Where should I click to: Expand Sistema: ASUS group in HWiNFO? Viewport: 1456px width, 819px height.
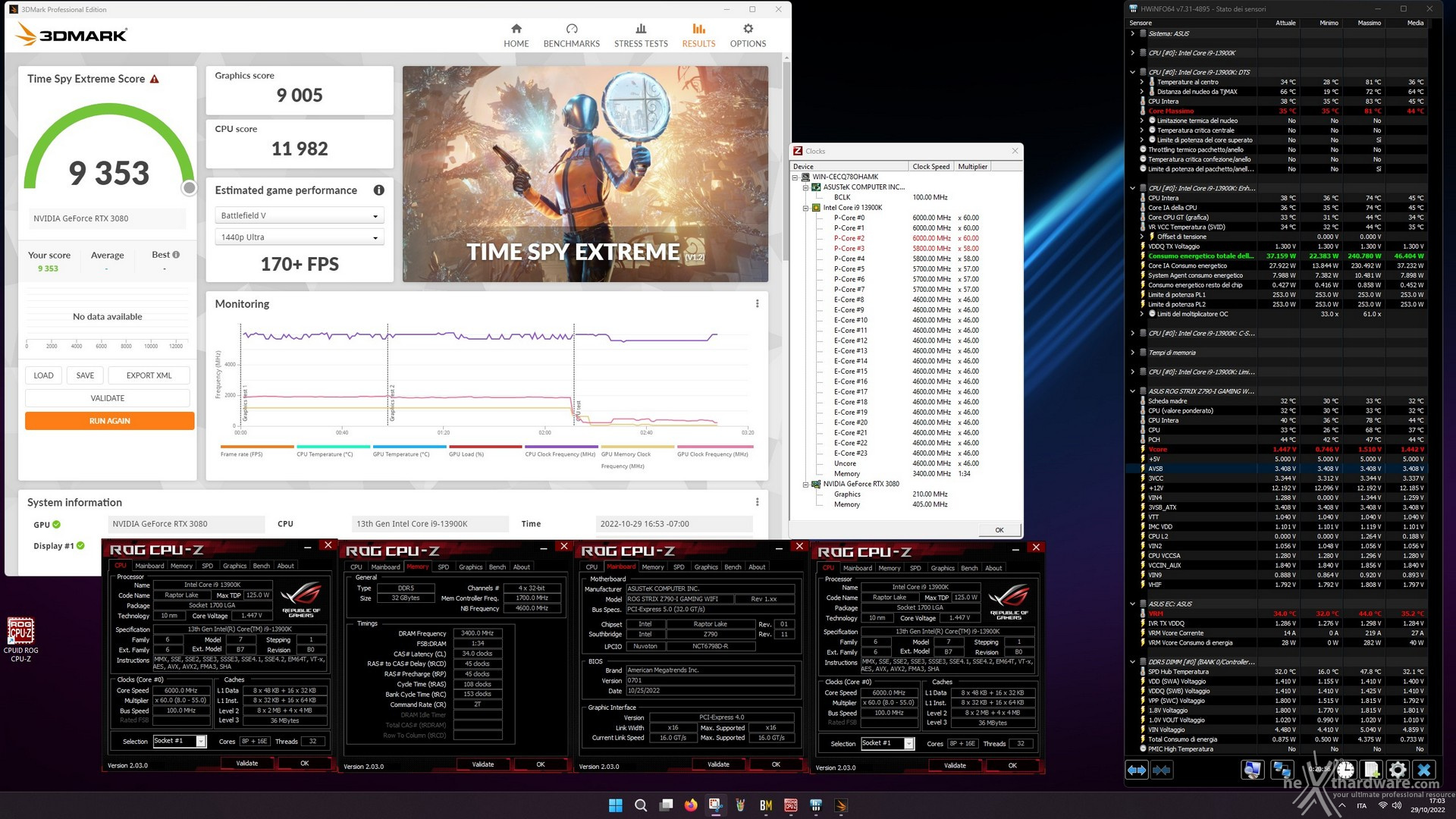click(x=1133, y=33)
